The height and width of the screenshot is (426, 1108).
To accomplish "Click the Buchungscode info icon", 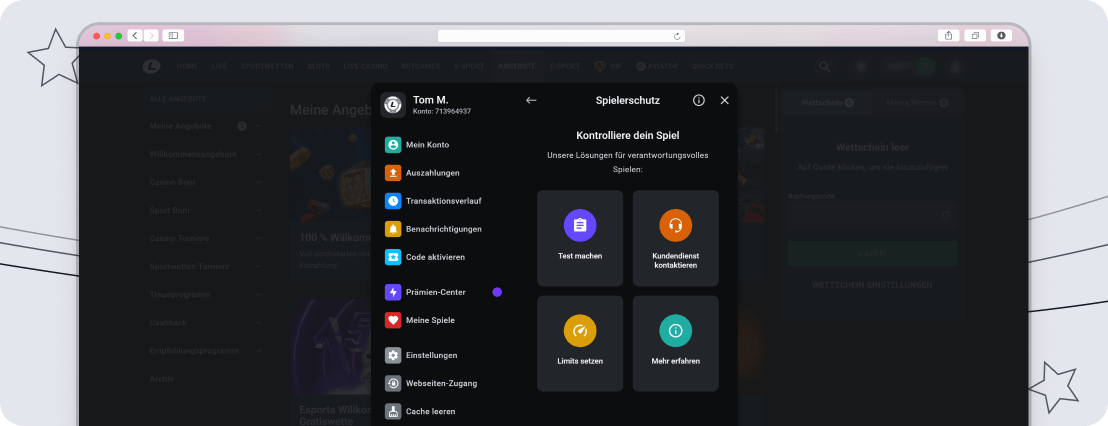I will 946,215.
